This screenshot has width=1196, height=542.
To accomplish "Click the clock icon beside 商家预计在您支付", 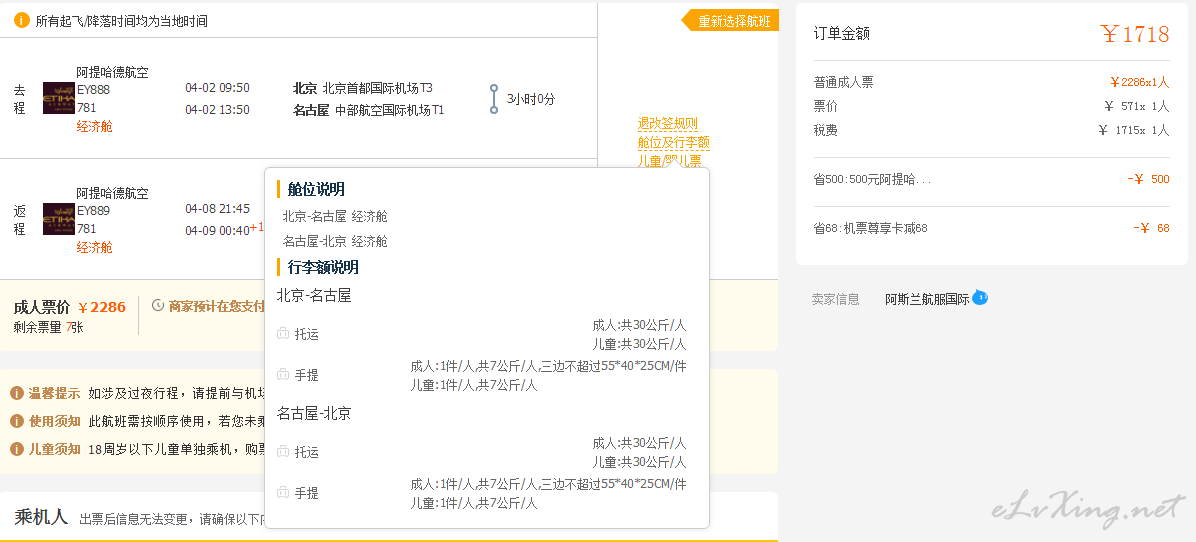I will pos(159,306).
